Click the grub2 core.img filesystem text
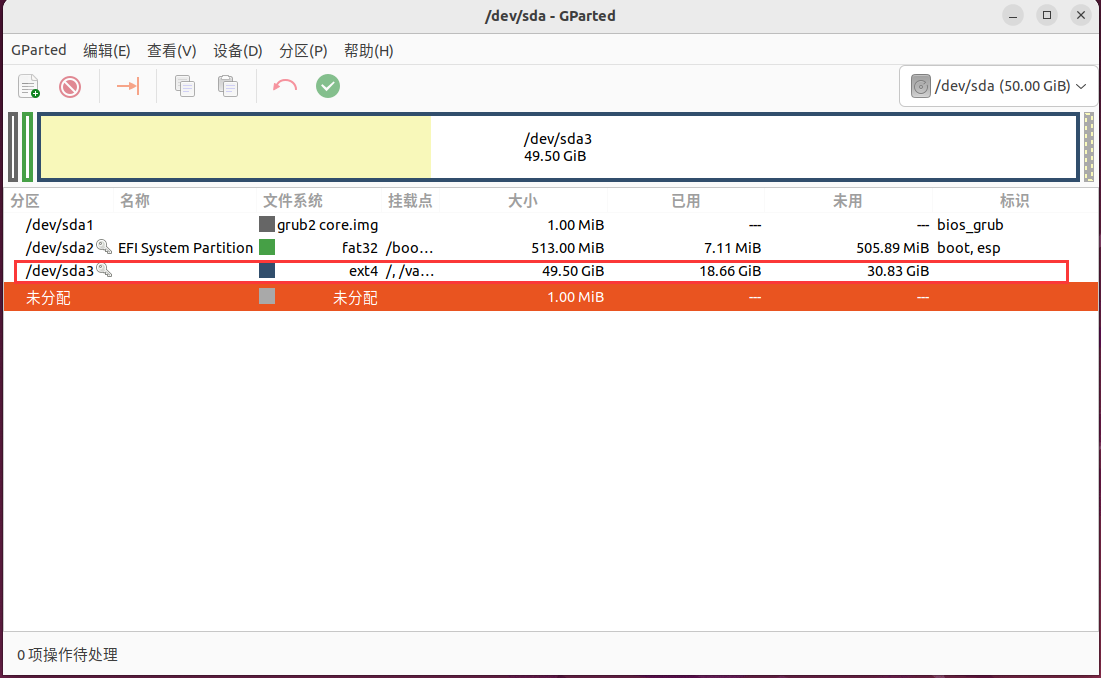The width and height of the screenshot is (1101, 678). (328, 225)
